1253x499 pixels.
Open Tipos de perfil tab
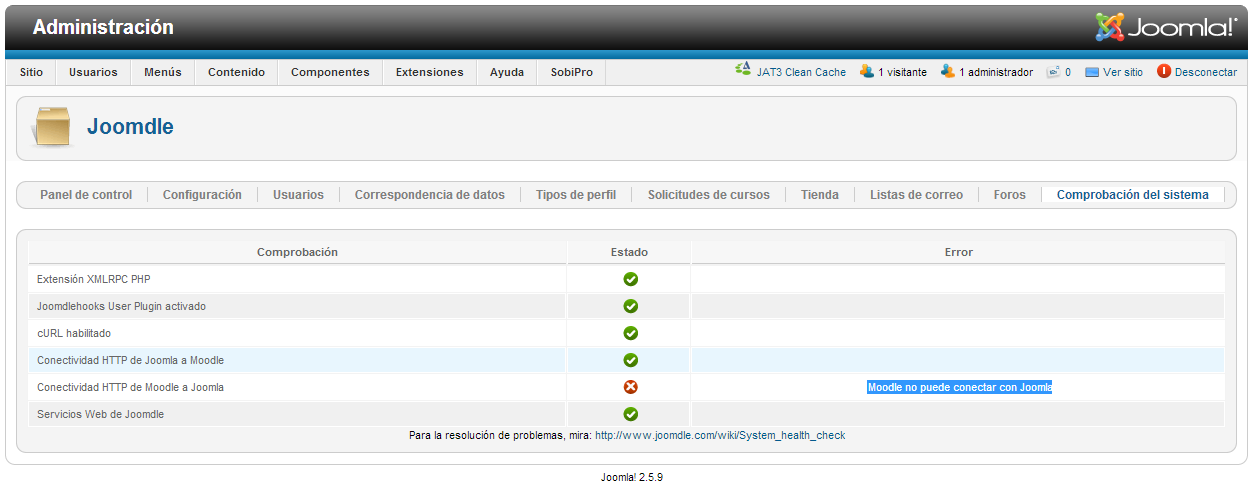click(576, 195)
